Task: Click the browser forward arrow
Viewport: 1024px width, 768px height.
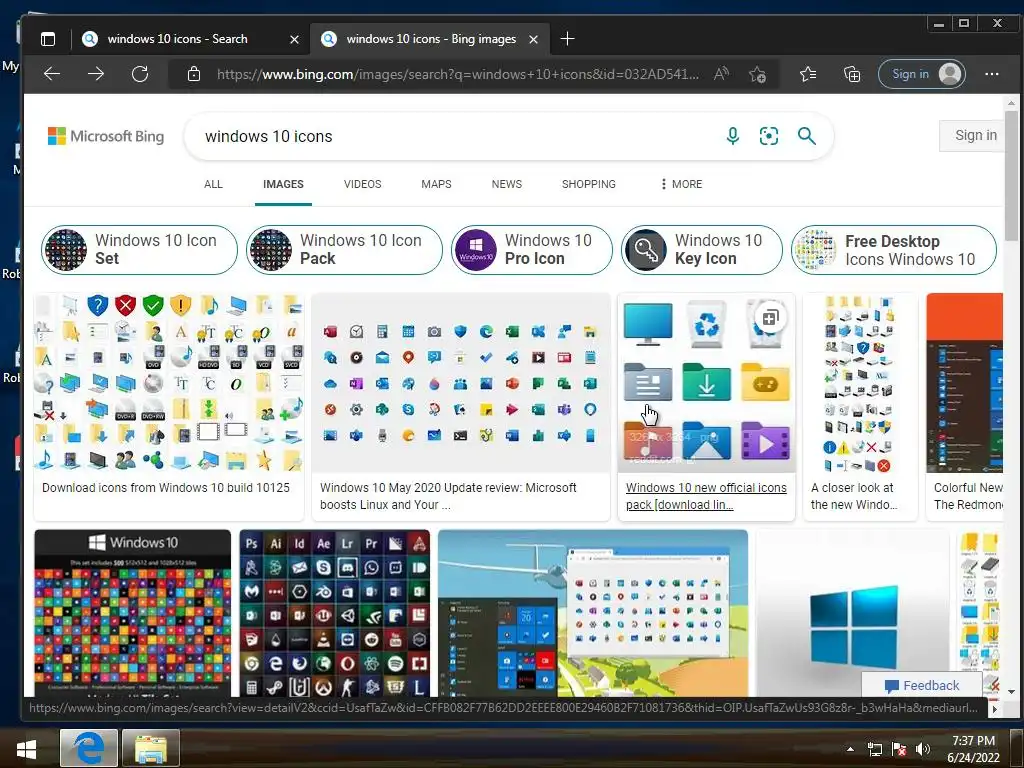Action: pos(96,74)
